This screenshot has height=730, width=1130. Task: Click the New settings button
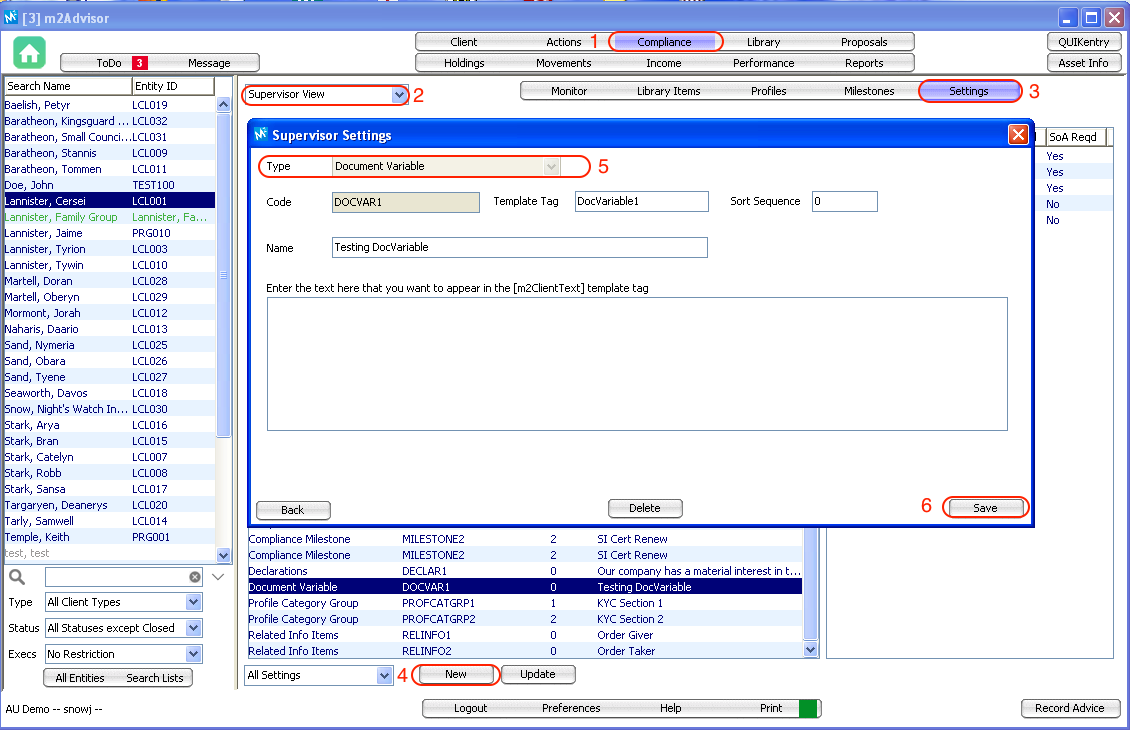(456, 674)
